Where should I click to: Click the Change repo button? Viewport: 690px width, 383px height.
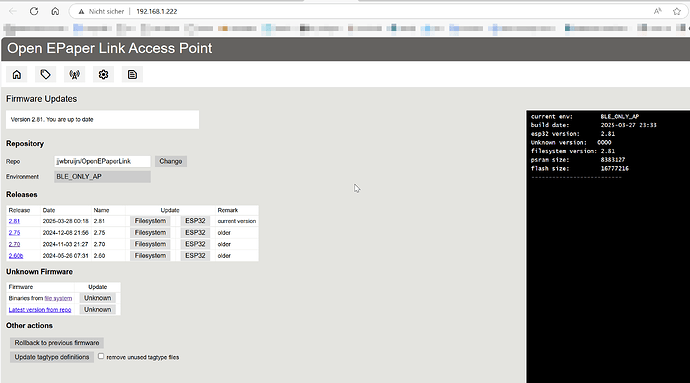pos(171,161)
